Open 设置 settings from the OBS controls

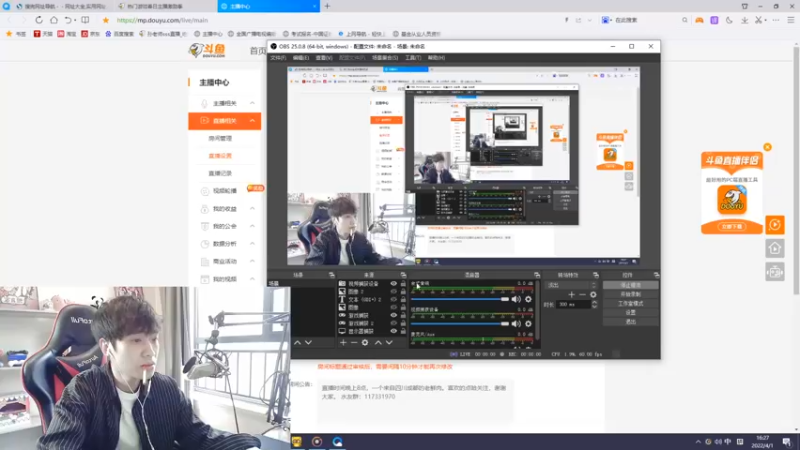pyautogui.click(x=631, y=312)
